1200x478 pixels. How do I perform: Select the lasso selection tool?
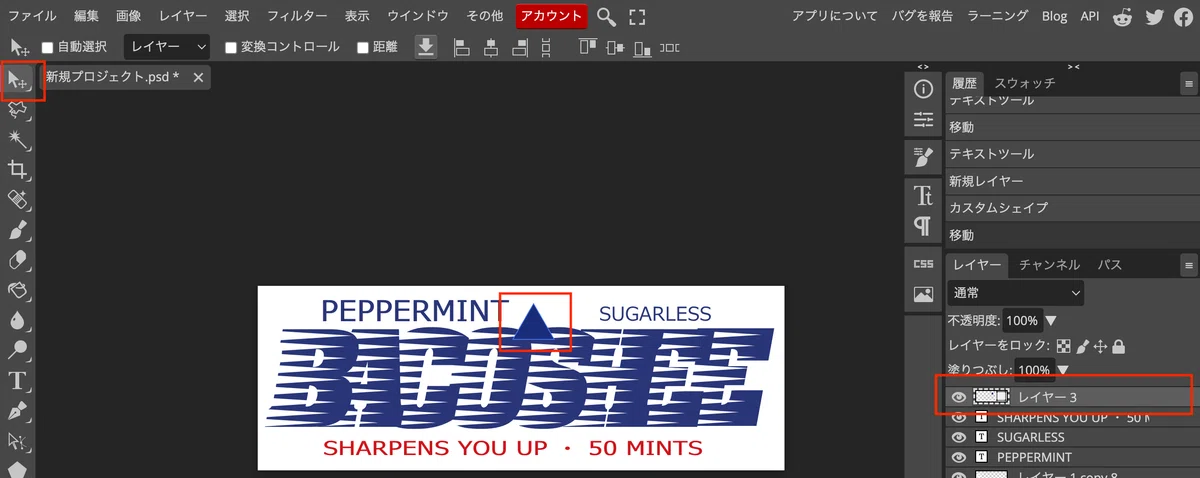(x=17, y=109)
